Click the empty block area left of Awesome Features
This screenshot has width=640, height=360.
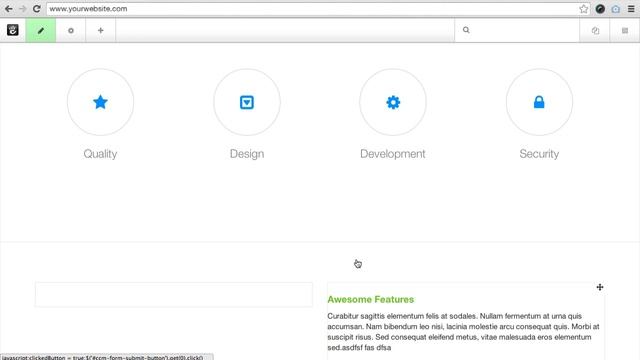[174, 294]
